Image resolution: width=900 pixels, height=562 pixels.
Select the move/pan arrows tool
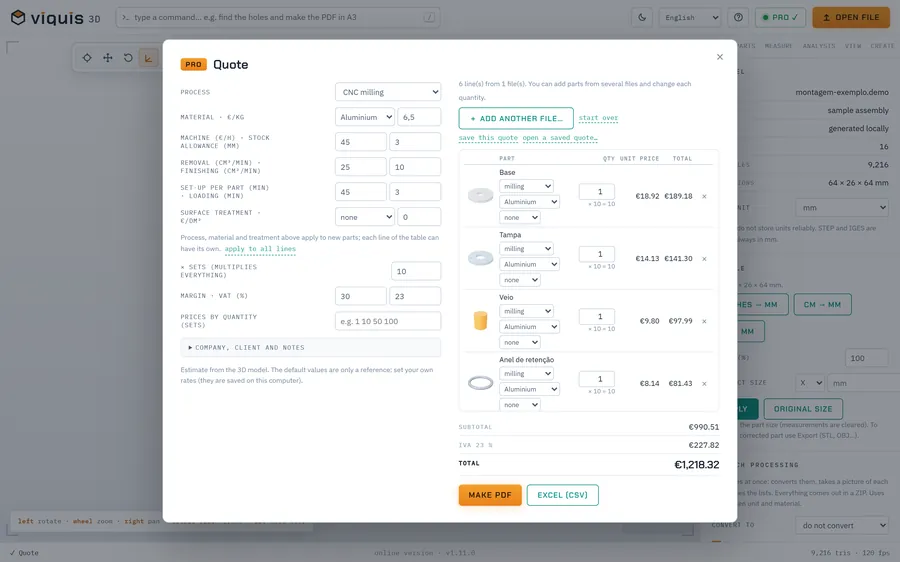107,57
